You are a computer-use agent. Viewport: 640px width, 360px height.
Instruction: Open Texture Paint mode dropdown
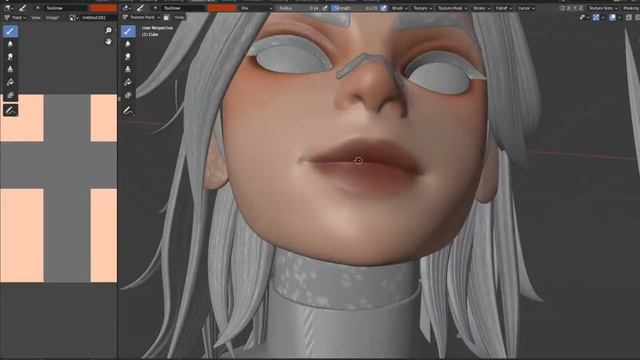142,17
